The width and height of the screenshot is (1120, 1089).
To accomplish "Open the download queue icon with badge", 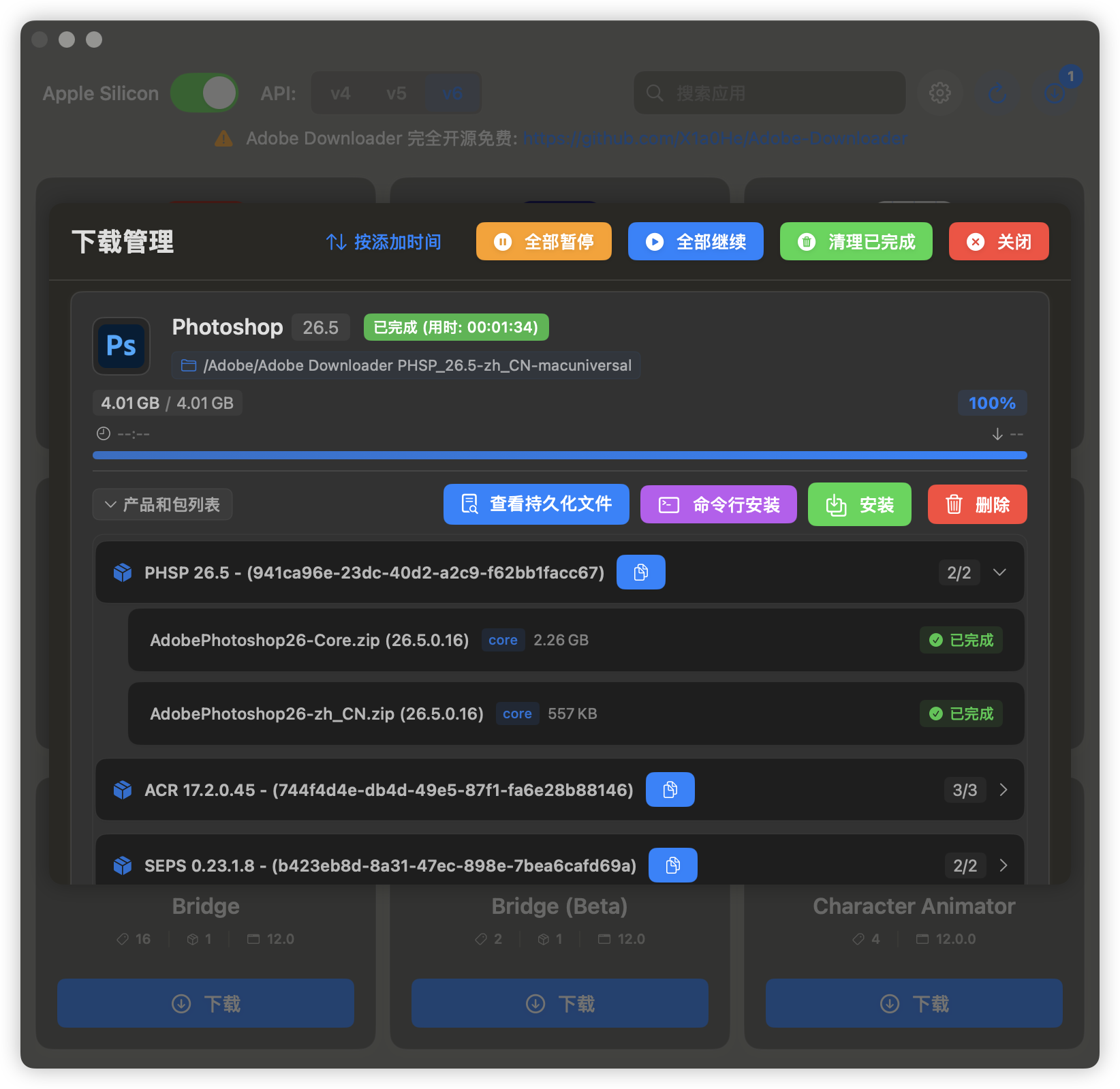I will tap(1055, 93).
